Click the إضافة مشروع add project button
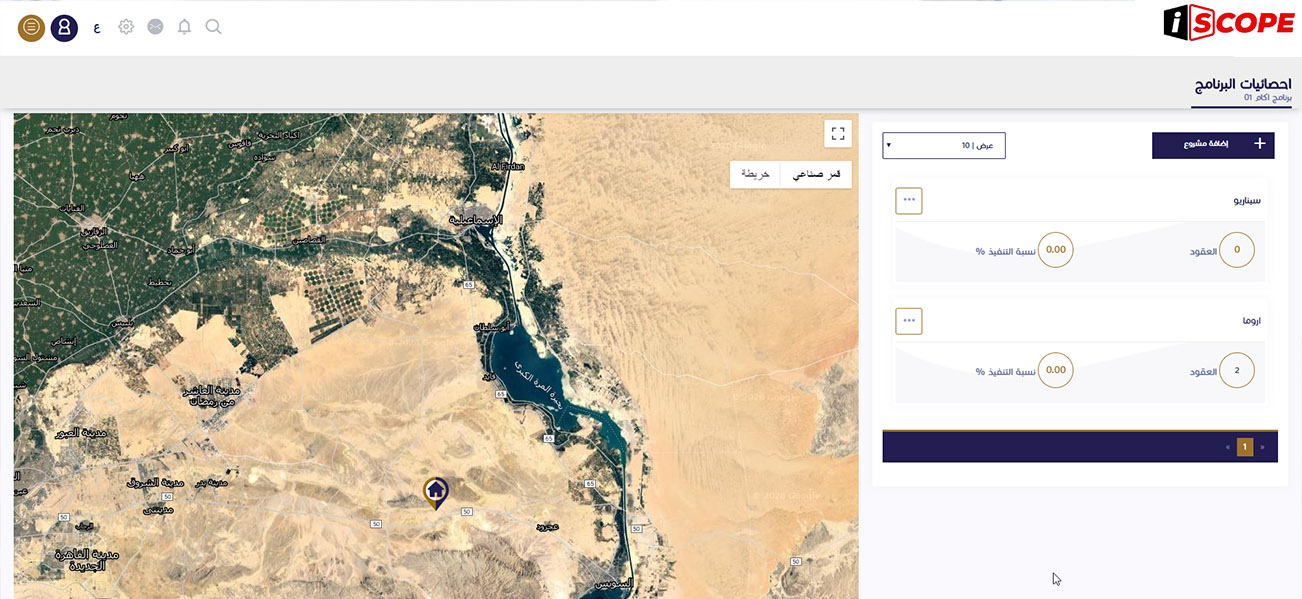The image size is (1302, 599). click(1213, 145)
